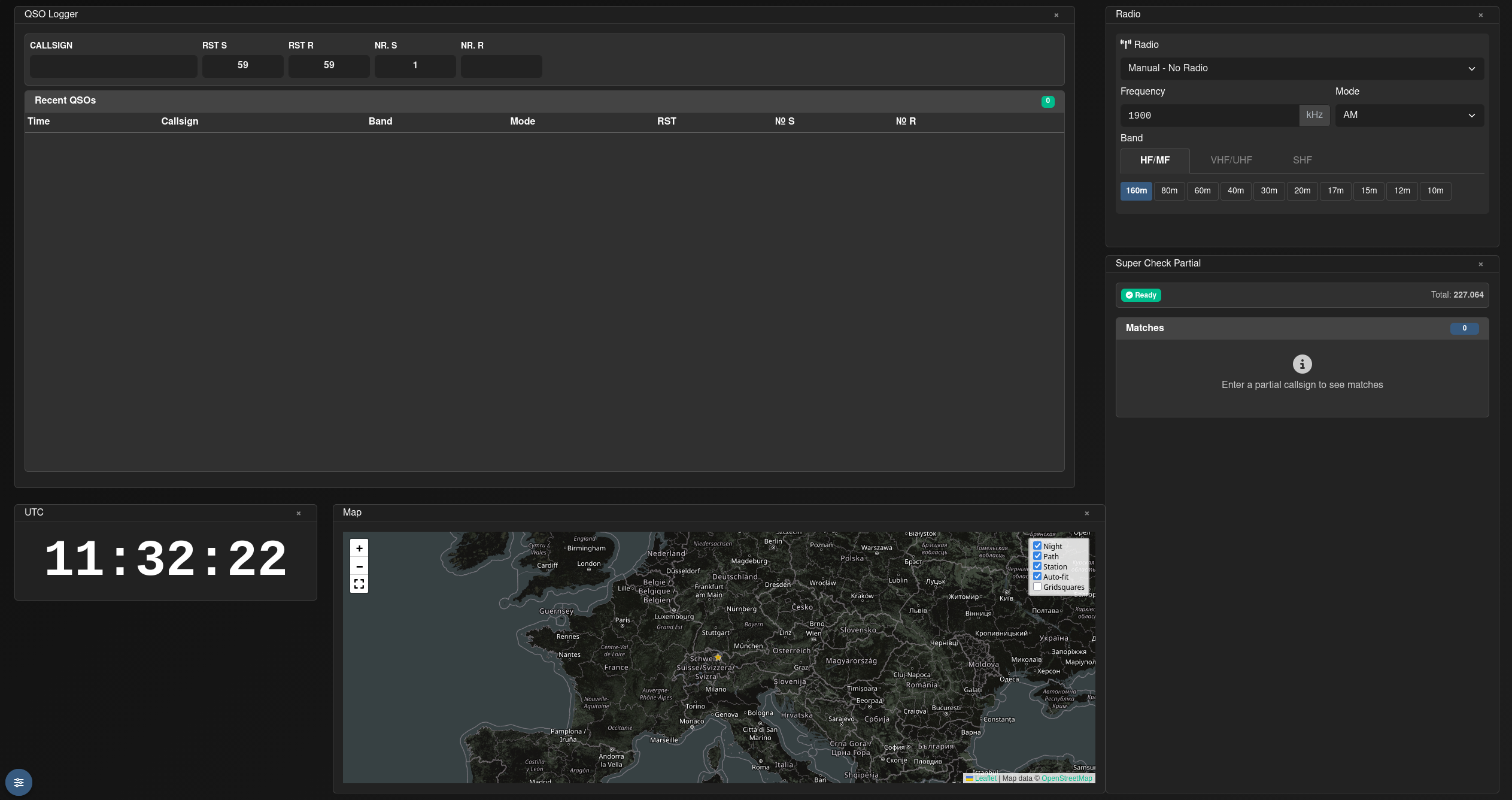Close the Super Check Partial panel
1512x800 pixels.
click(x=1480, y=264)
